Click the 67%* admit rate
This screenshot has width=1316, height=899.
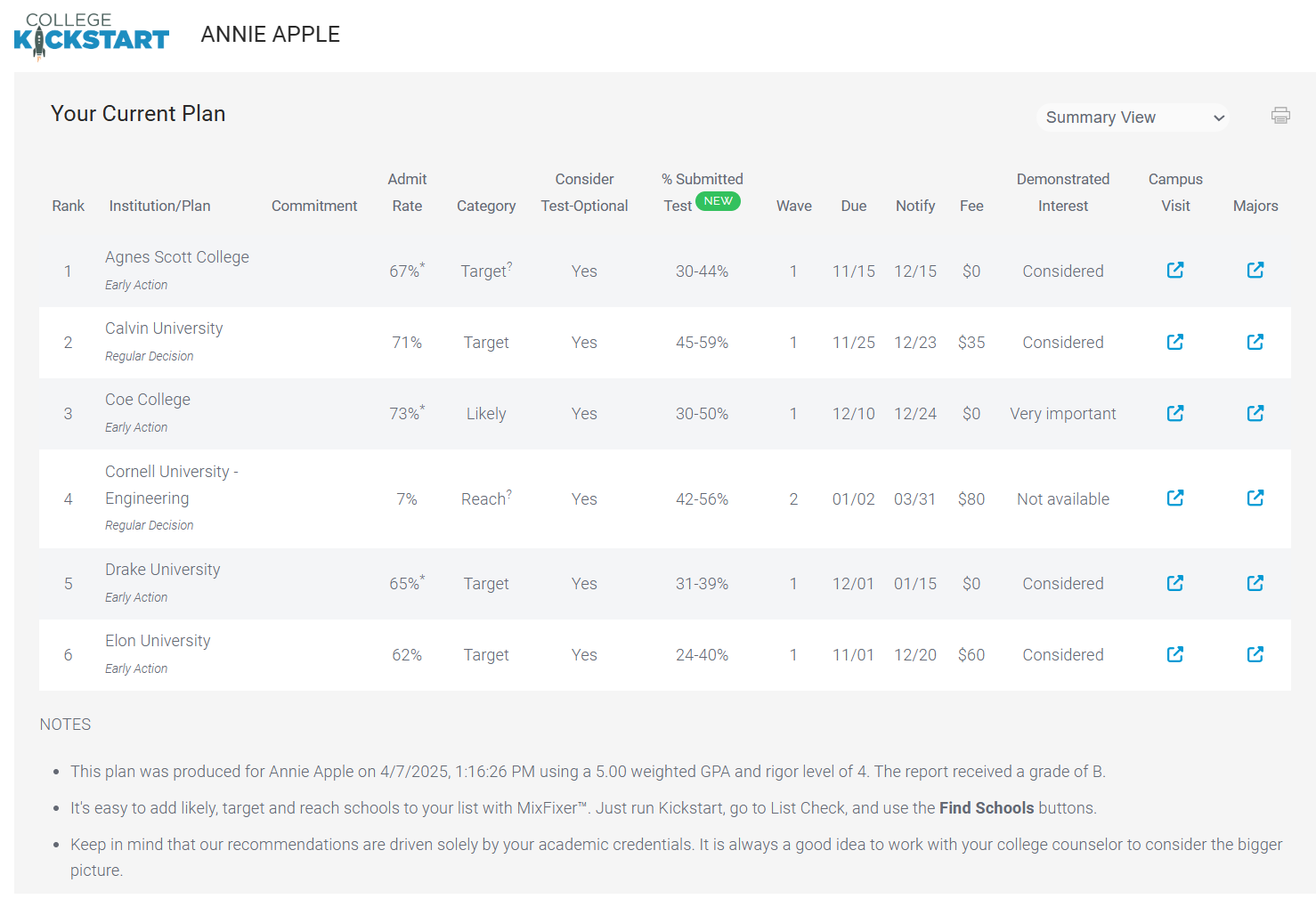click(x=407, y=271)
